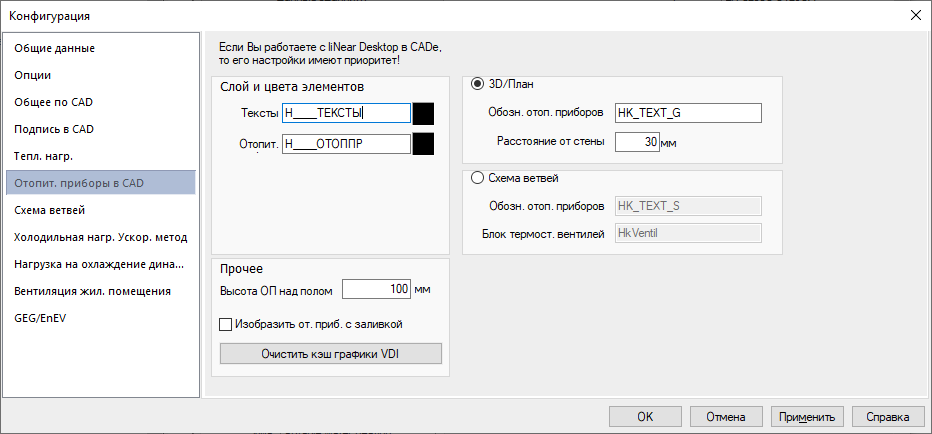Focus the Расстояние от стены field

637,142
